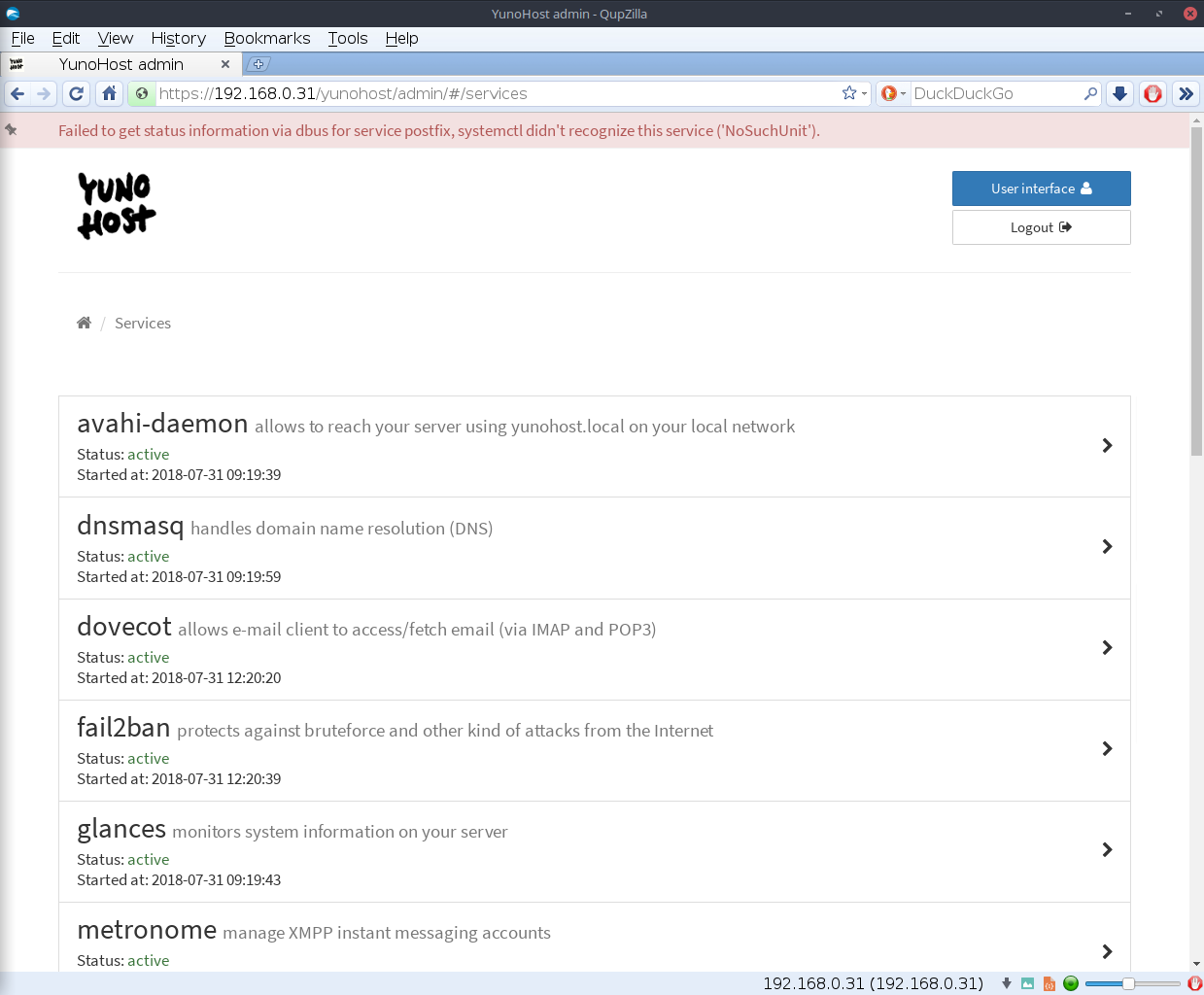The image size is (1204, 995).
Task: Go to home via the breadcrumb house icon
Action: coord(84,323)
